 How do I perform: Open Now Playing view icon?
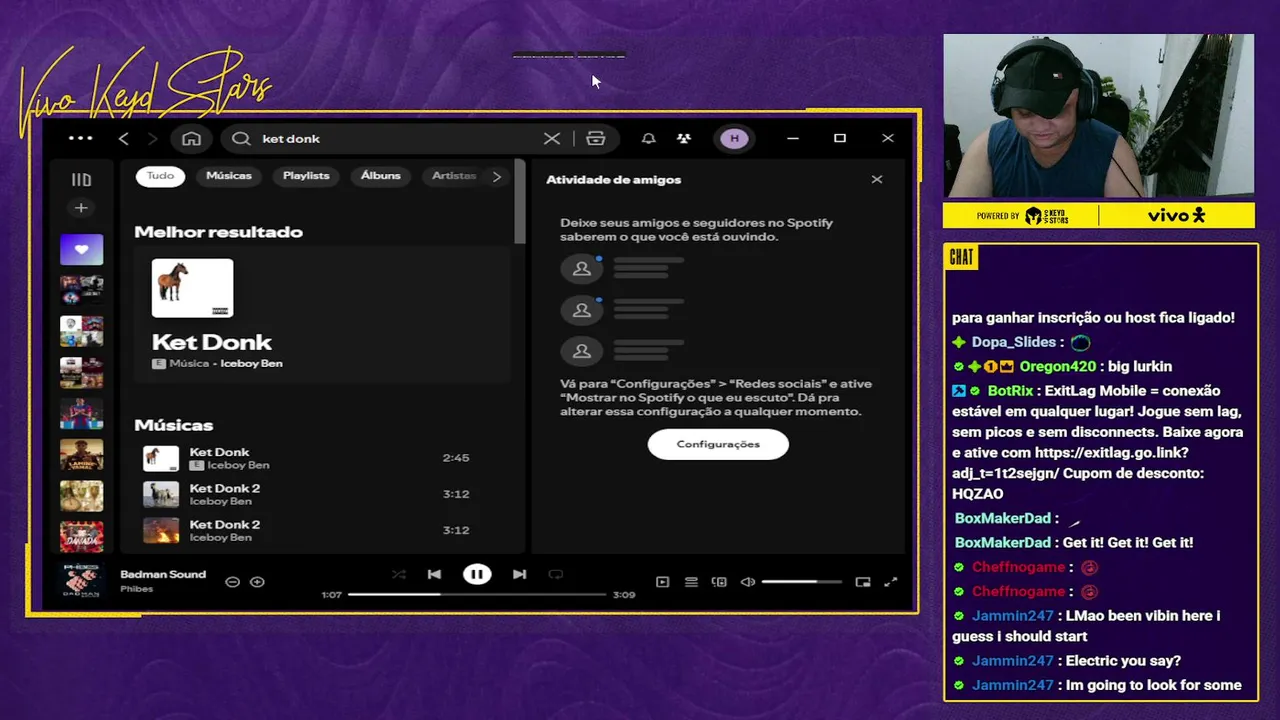click(x=662, y=582)
